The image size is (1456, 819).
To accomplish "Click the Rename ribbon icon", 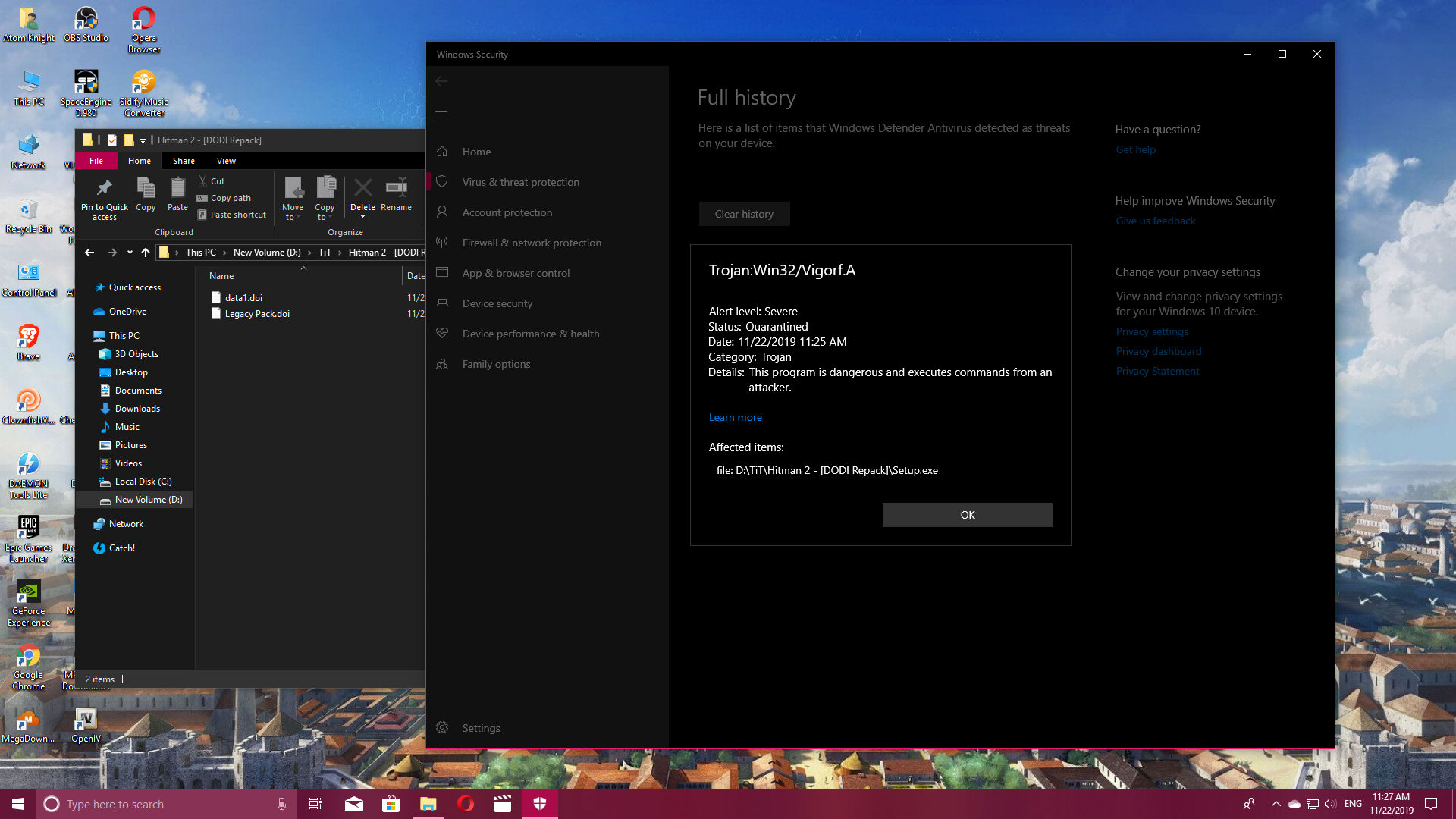I will (x=396, y=189).
